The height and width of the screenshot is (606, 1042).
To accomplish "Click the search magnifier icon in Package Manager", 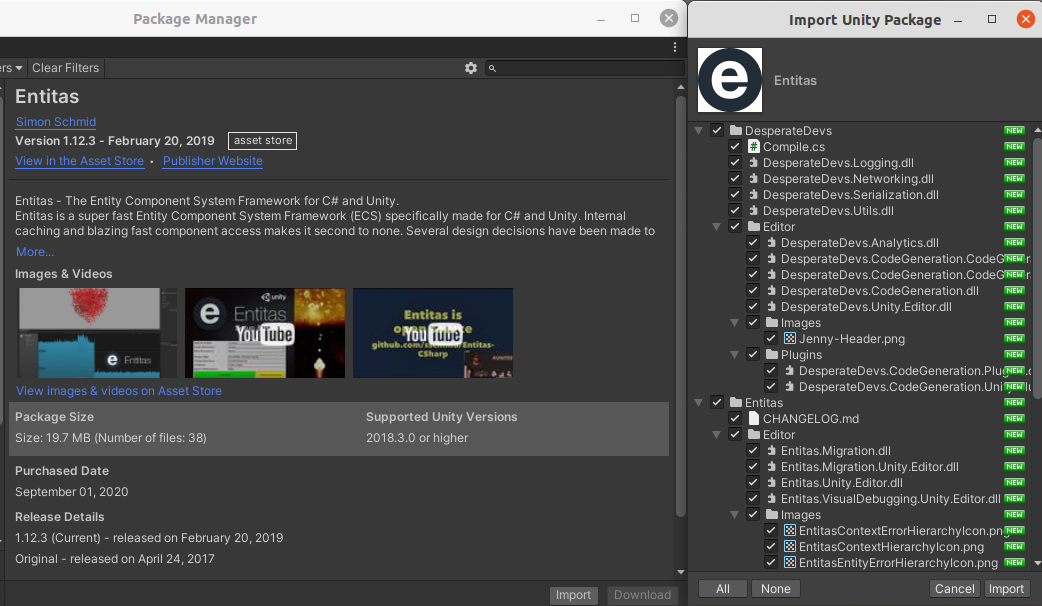I will pyautogui.click(x=492, y=68).
